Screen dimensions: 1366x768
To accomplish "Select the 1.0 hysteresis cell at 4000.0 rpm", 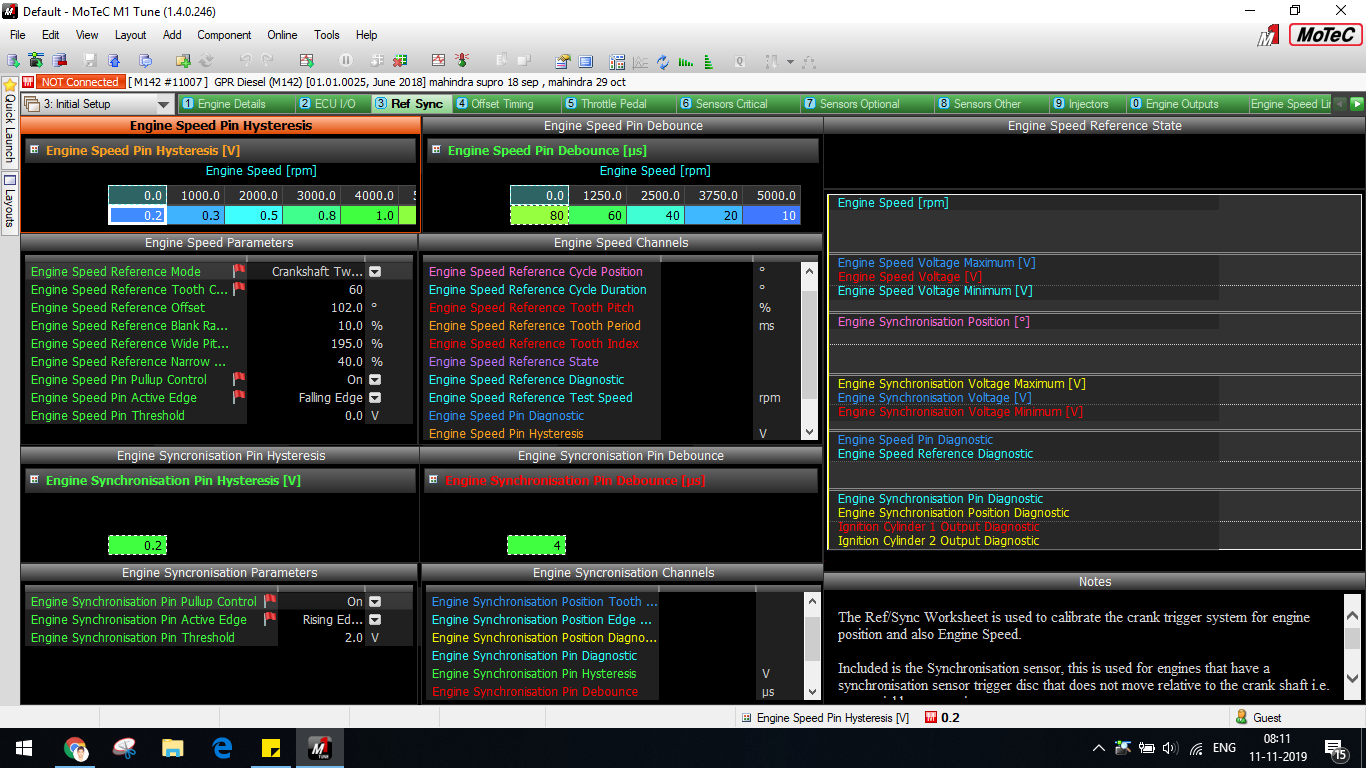I will 369,215.
